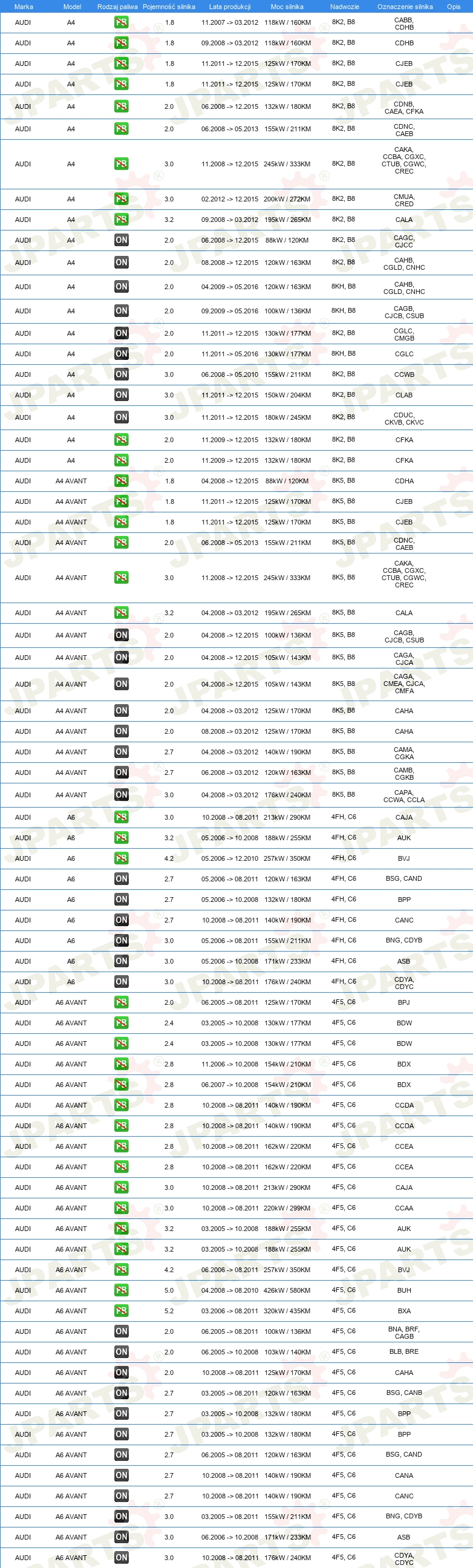Click diesel ON icon in A6 4FH BPP row

tap(121, 900)
